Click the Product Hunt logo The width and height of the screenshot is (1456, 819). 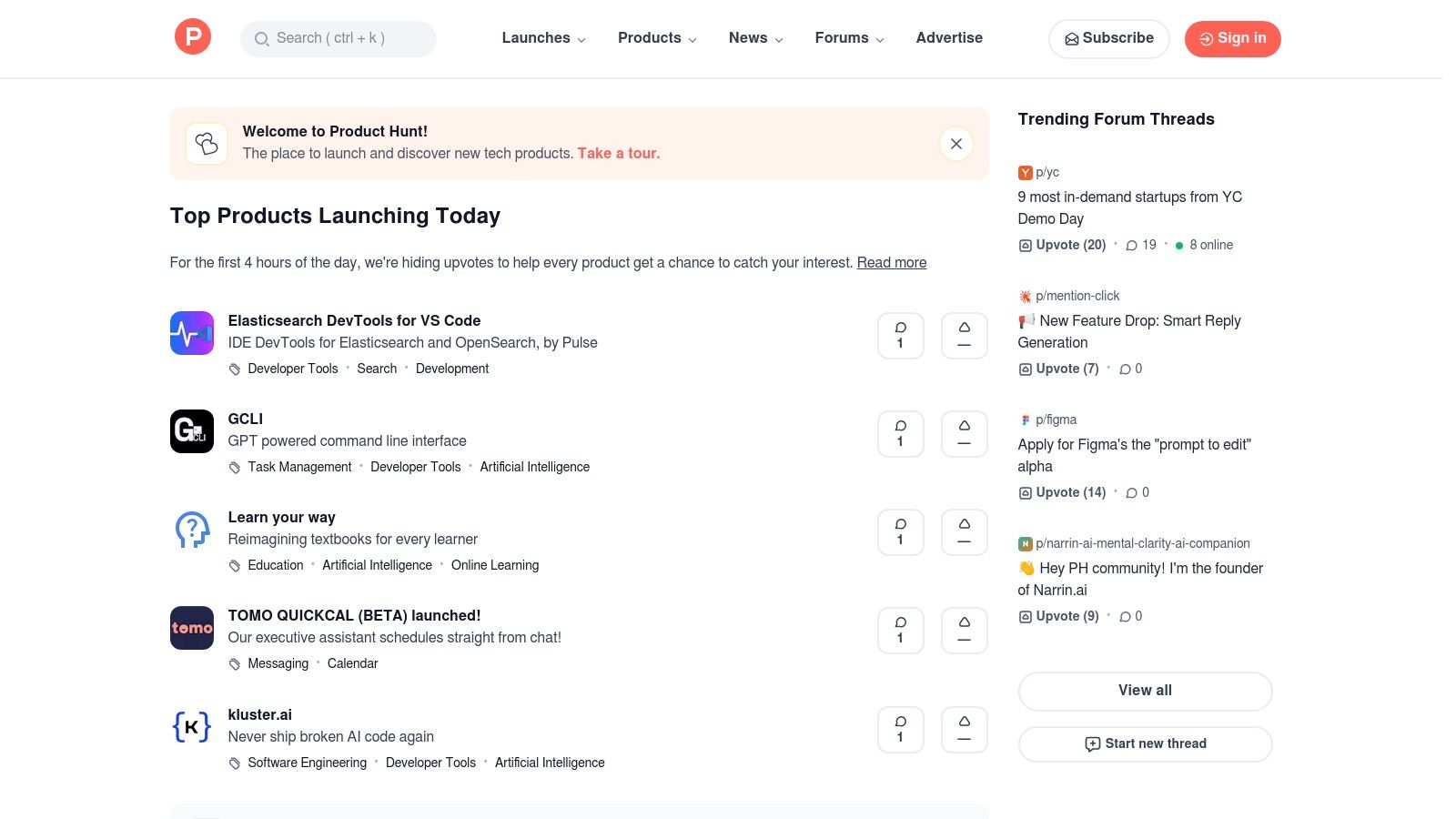coord(192,36)
